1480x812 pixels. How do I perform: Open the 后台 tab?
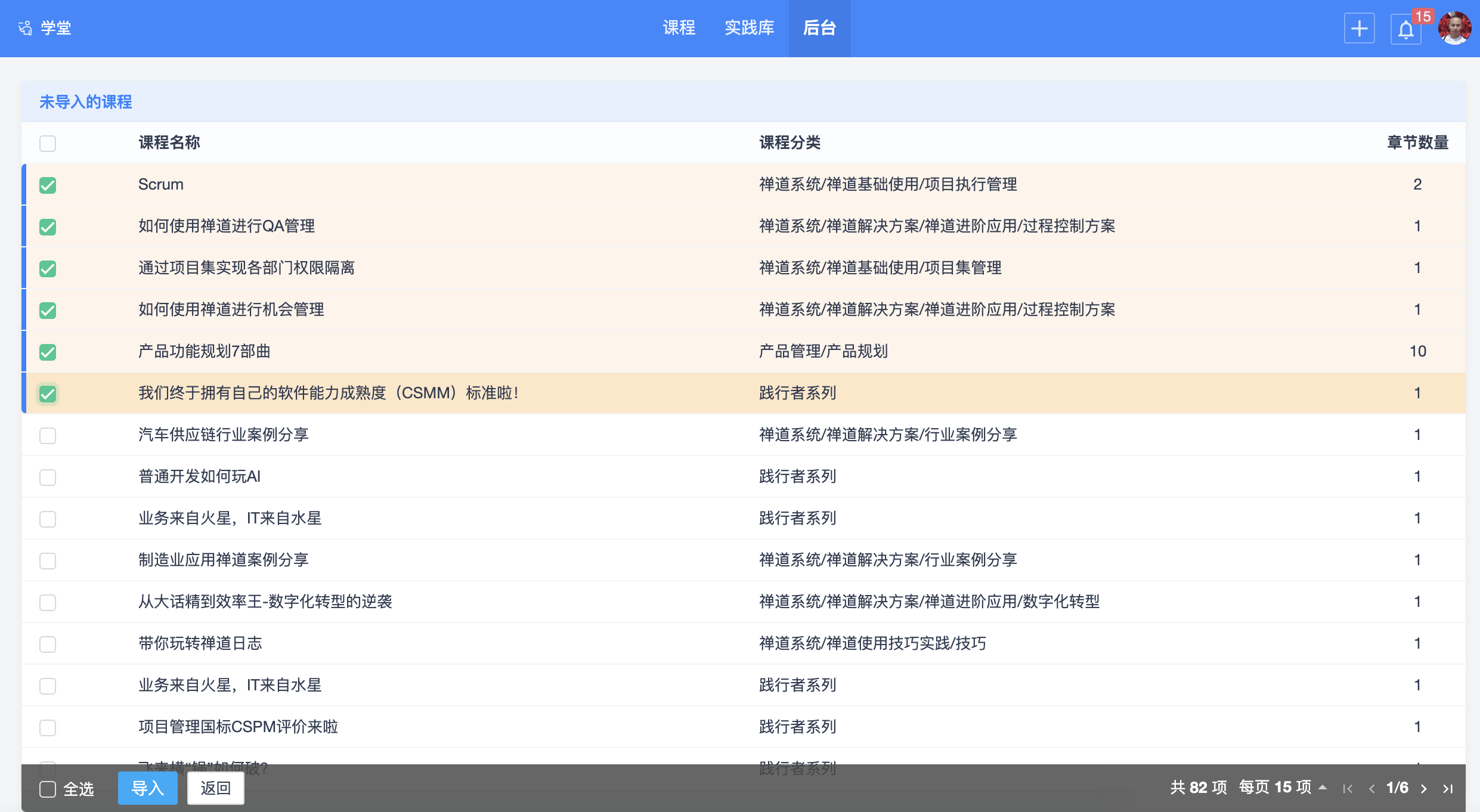[819, 28]
